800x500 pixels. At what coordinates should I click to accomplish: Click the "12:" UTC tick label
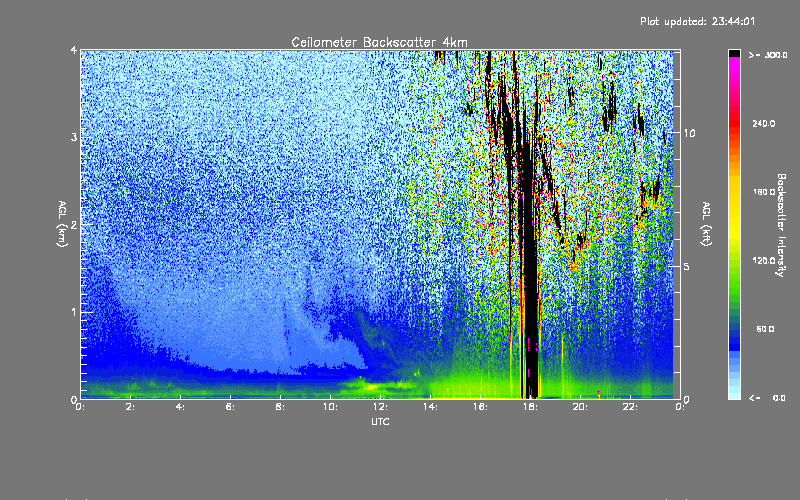coord(381,407)
